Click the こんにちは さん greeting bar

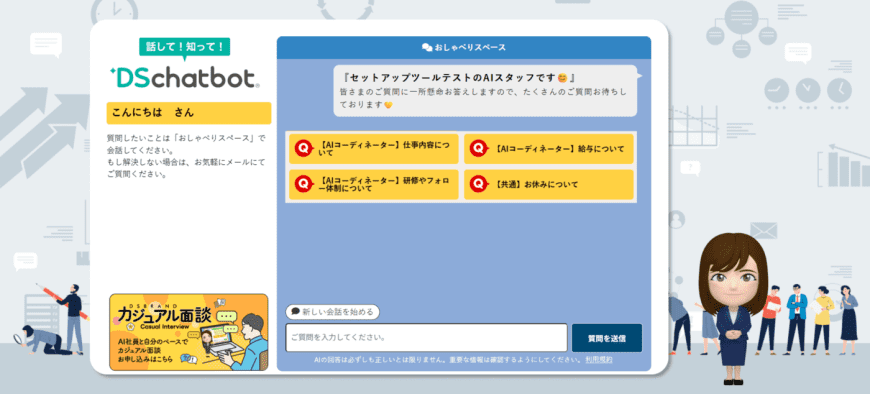pos(189,113)
